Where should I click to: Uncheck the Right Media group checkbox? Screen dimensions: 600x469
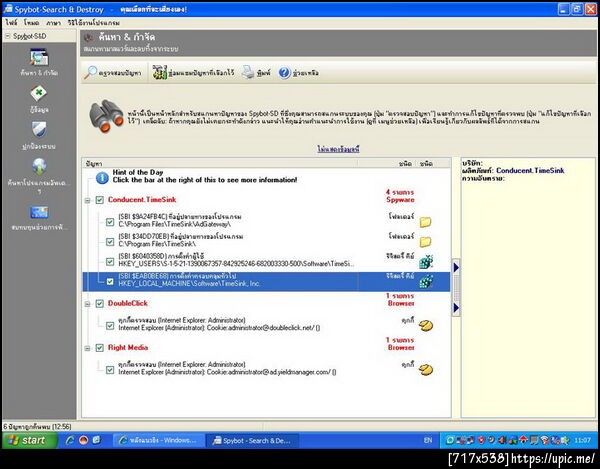tap(99, 348)
